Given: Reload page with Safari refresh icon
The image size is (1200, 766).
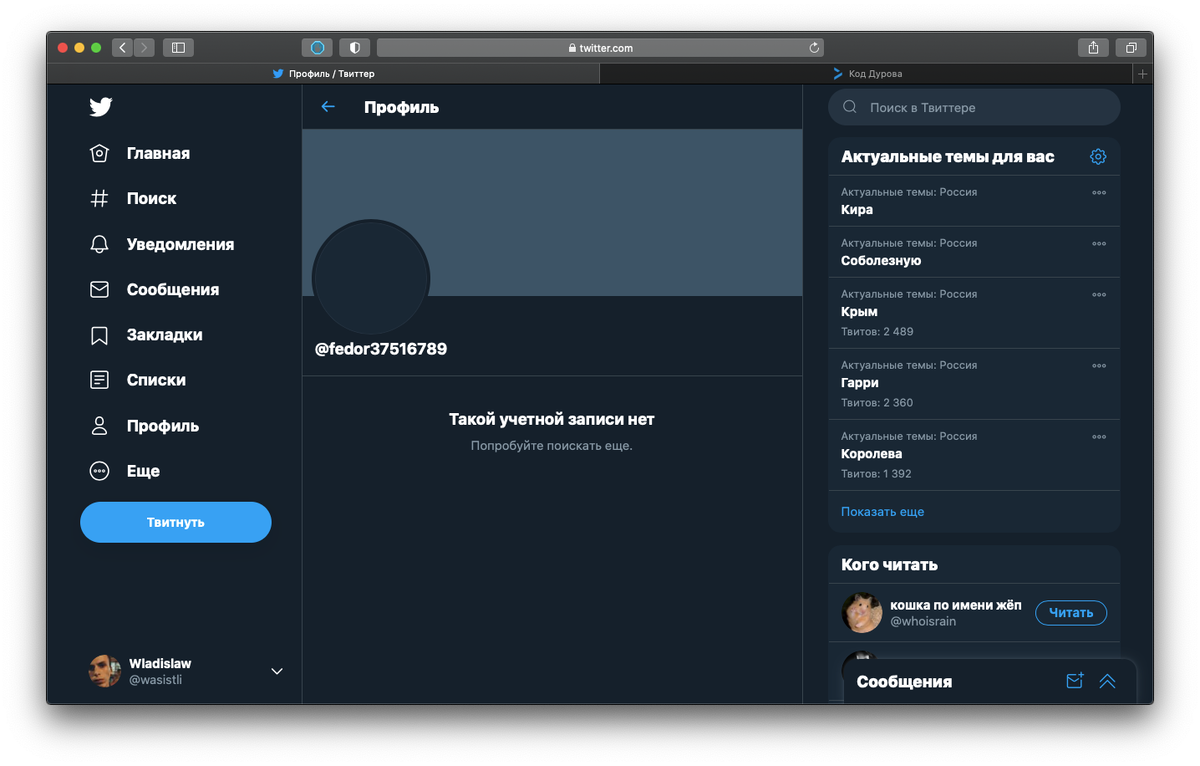Looking at the screenshot, I should 814,47.
